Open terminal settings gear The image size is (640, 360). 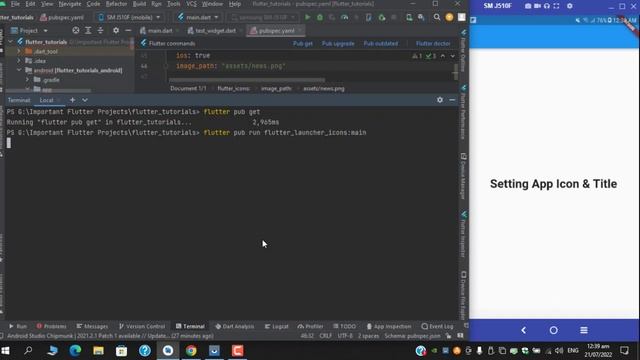click(x=440, y=100)
